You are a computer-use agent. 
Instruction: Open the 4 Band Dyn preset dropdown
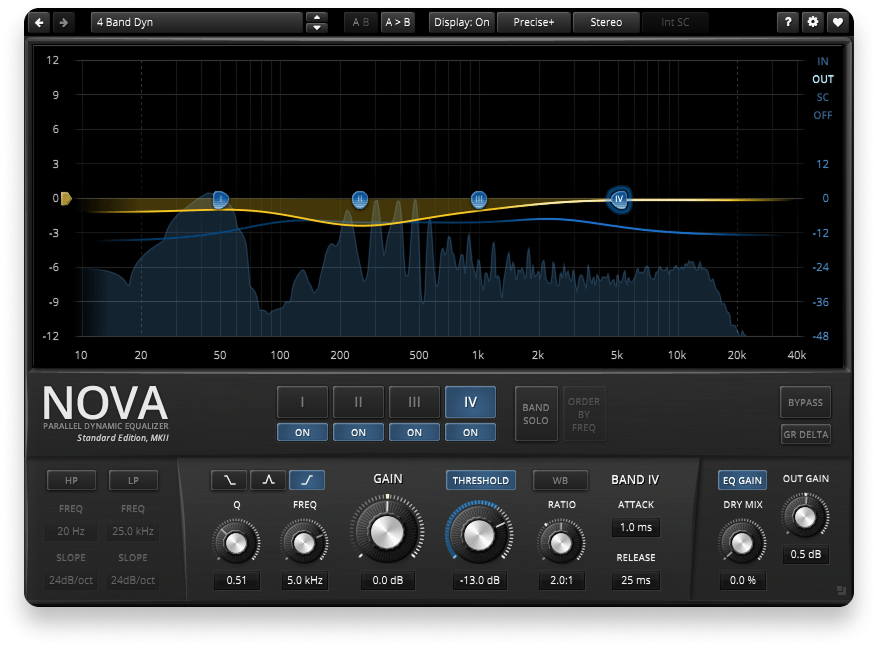tap(196, 22)
